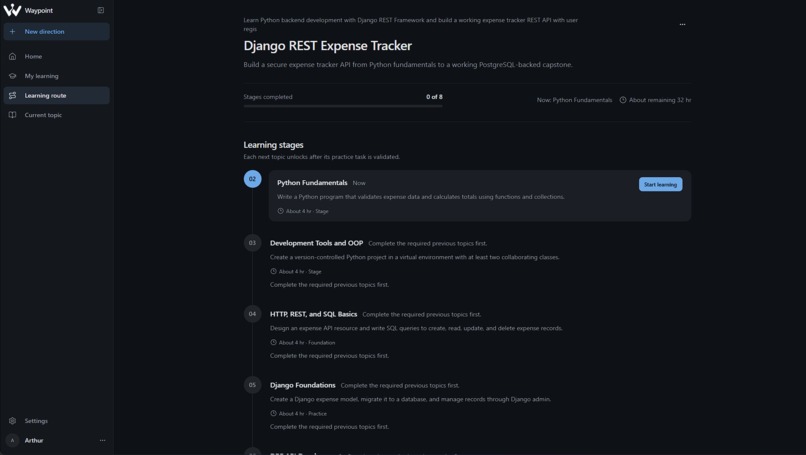Collapse the sidebar panel icon
Screen dimensions: 806x455
point(101,10)
